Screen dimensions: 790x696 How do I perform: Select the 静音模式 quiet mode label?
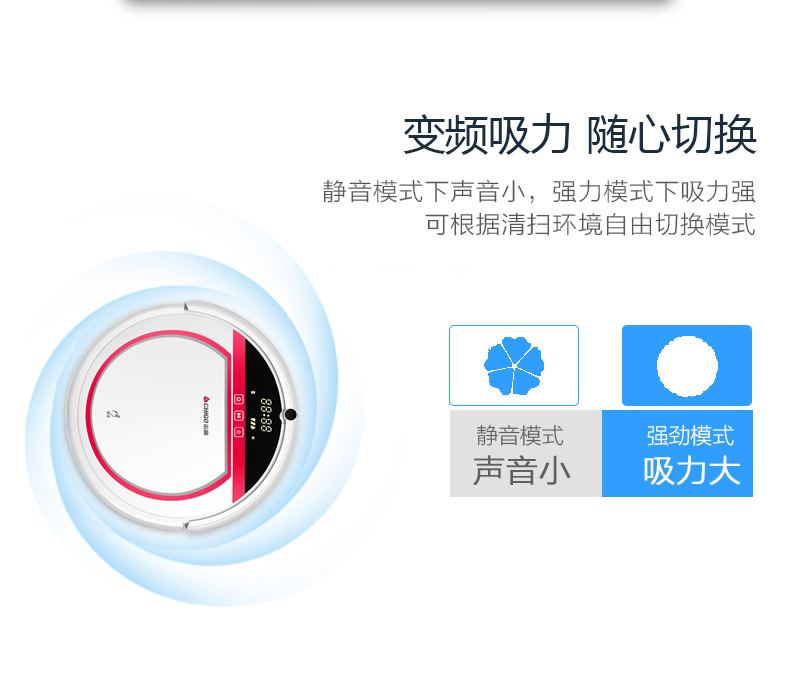pos(520,435)
